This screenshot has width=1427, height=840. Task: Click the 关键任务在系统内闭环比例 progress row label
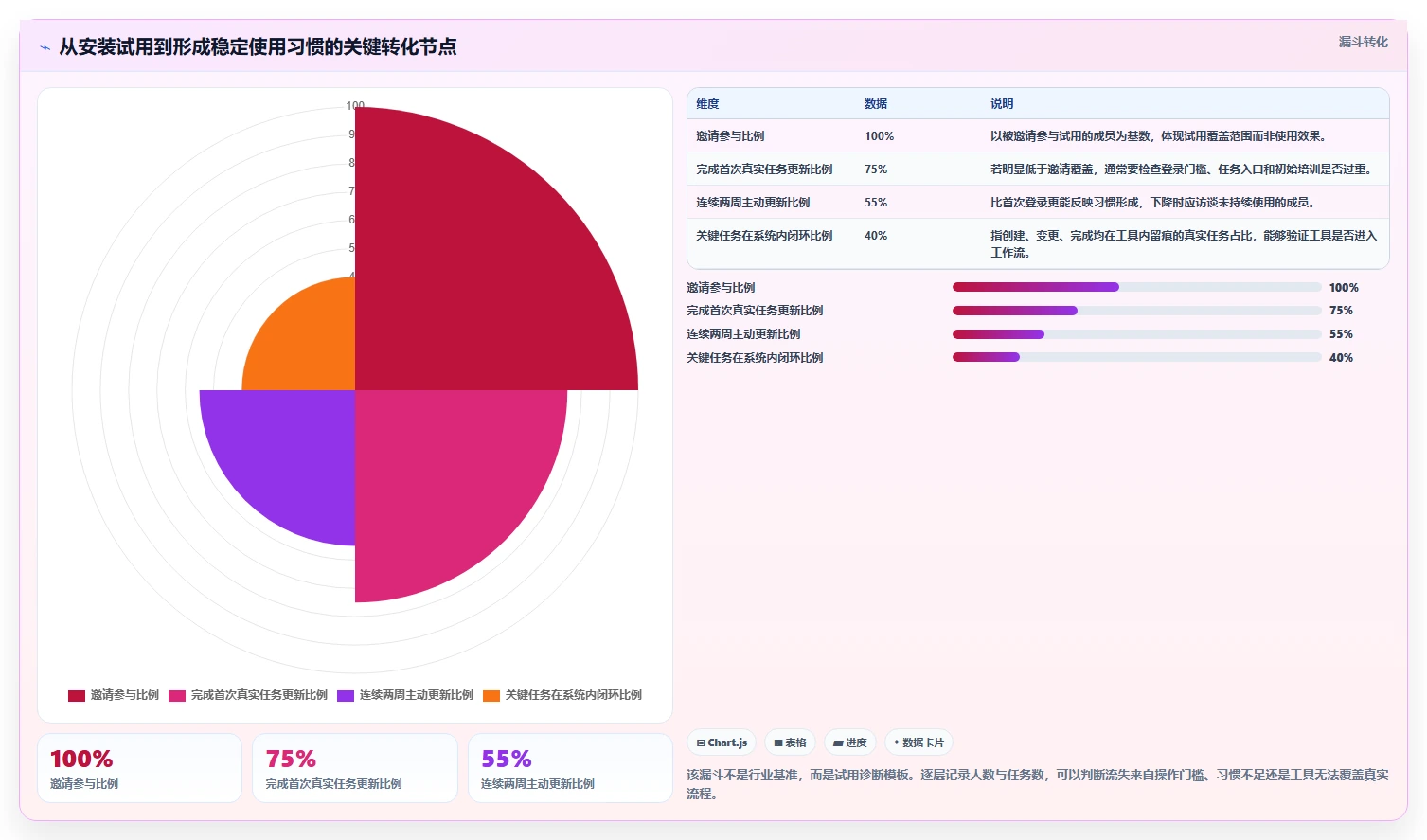coord(755,358)
